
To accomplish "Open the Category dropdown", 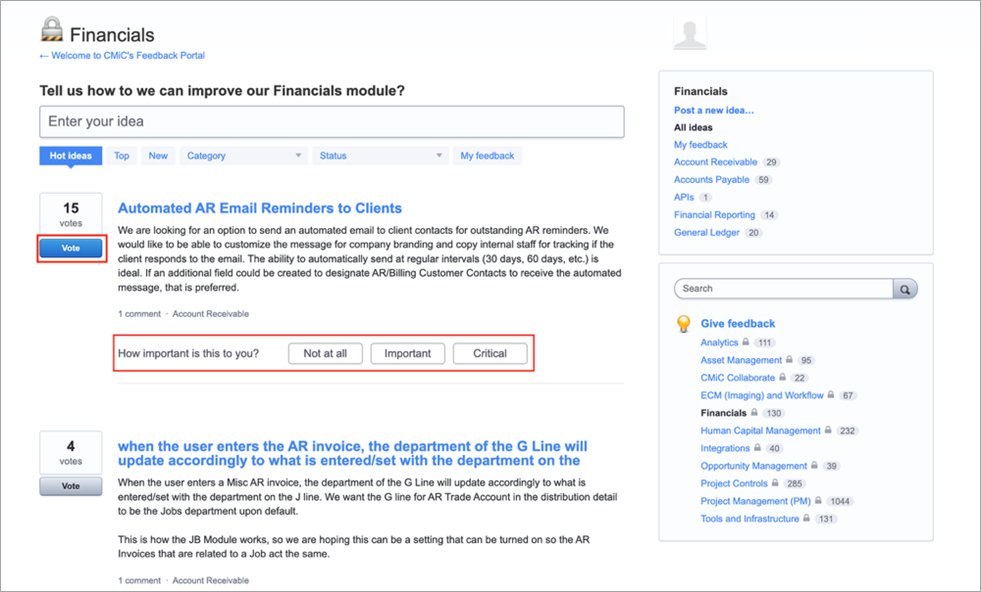I will pos(243,155).
